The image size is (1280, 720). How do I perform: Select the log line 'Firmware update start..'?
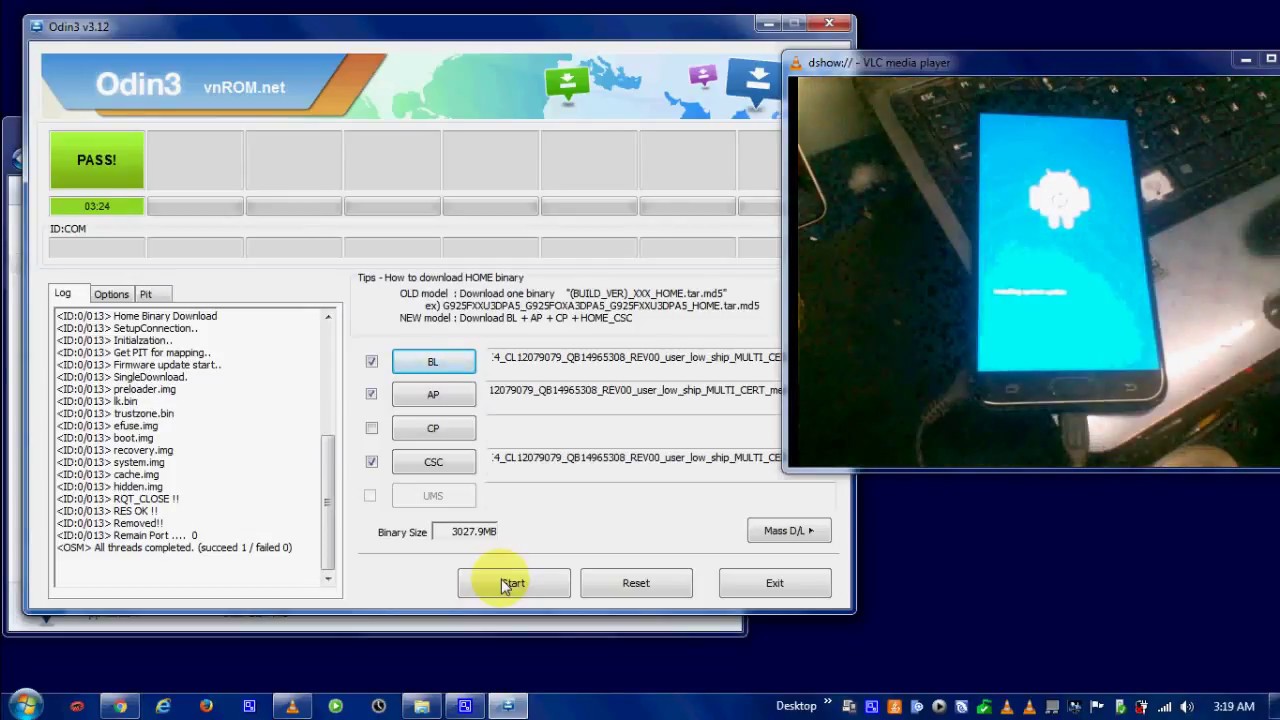pyautogui.click(x=138, y=365)
